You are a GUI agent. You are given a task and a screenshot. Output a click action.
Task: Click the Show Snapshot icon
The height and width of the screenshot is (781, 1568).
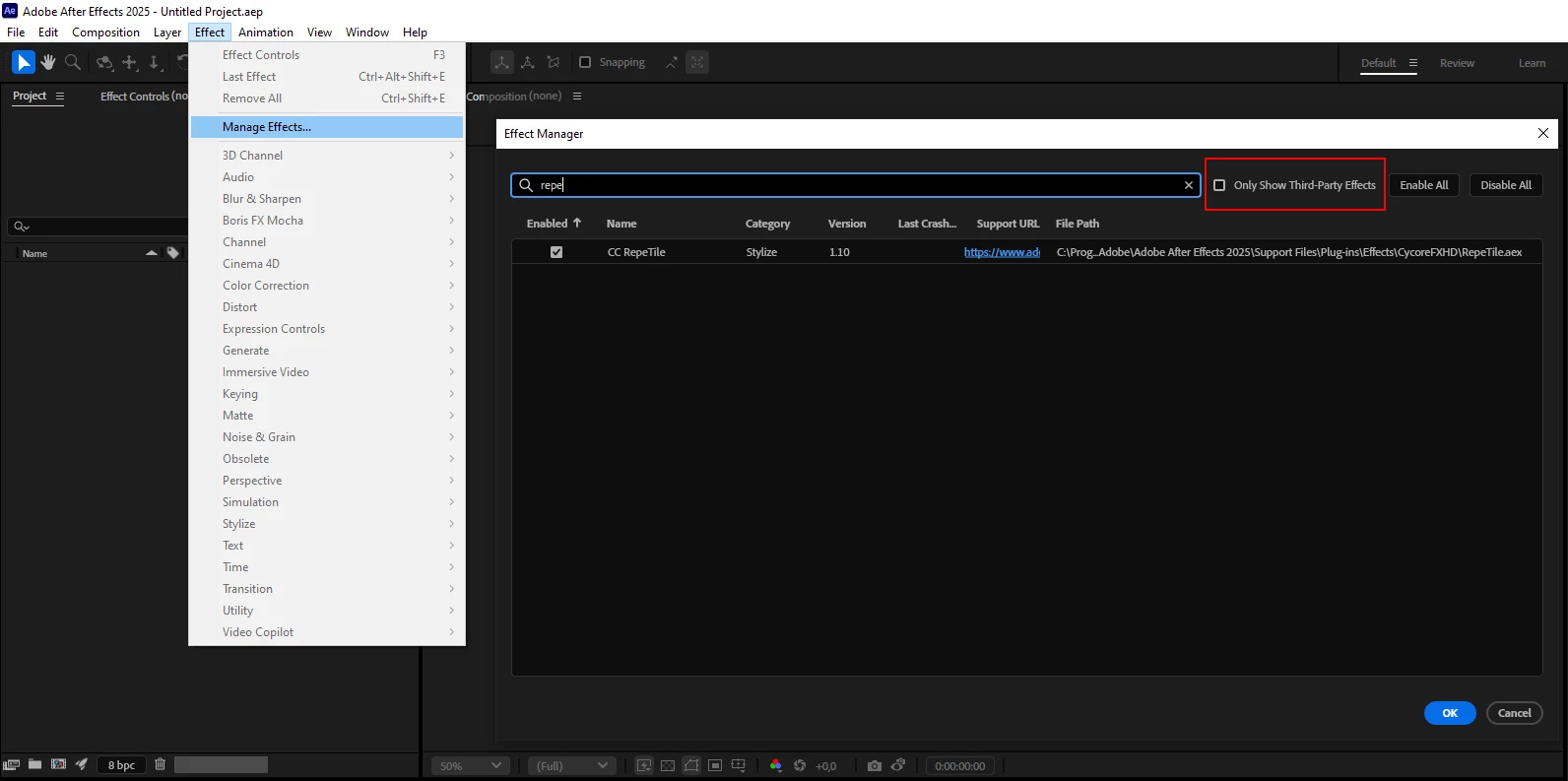[x=898, y=765]
